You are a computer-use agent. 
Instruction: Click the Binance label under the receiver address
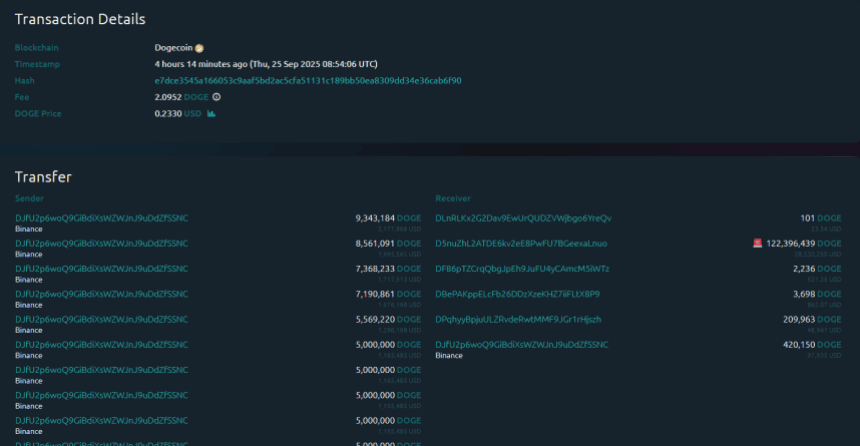(x=449, y=355)
